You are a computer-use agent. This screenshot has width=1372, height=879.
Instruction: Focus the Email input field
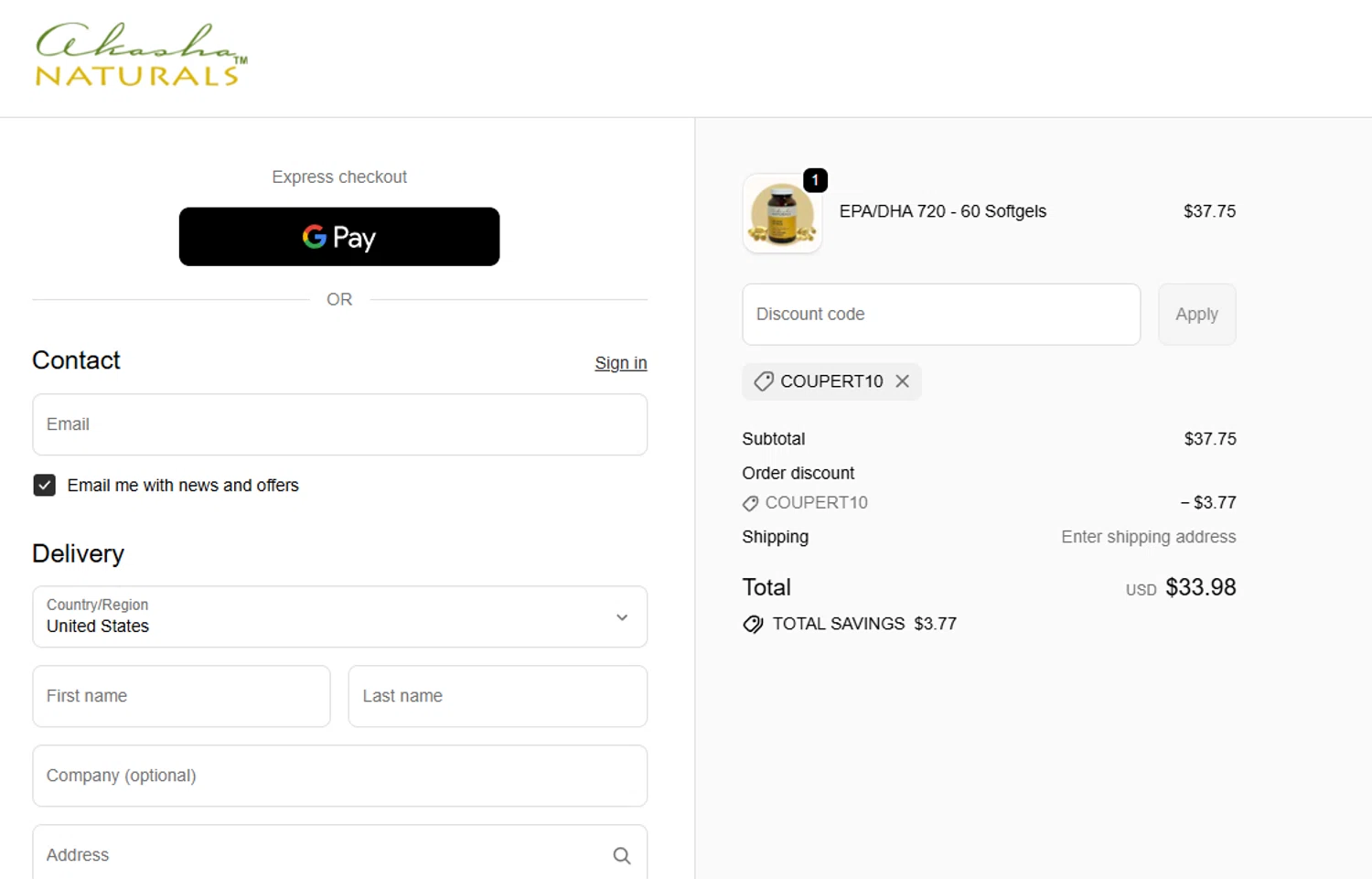(x=339, y=424)
